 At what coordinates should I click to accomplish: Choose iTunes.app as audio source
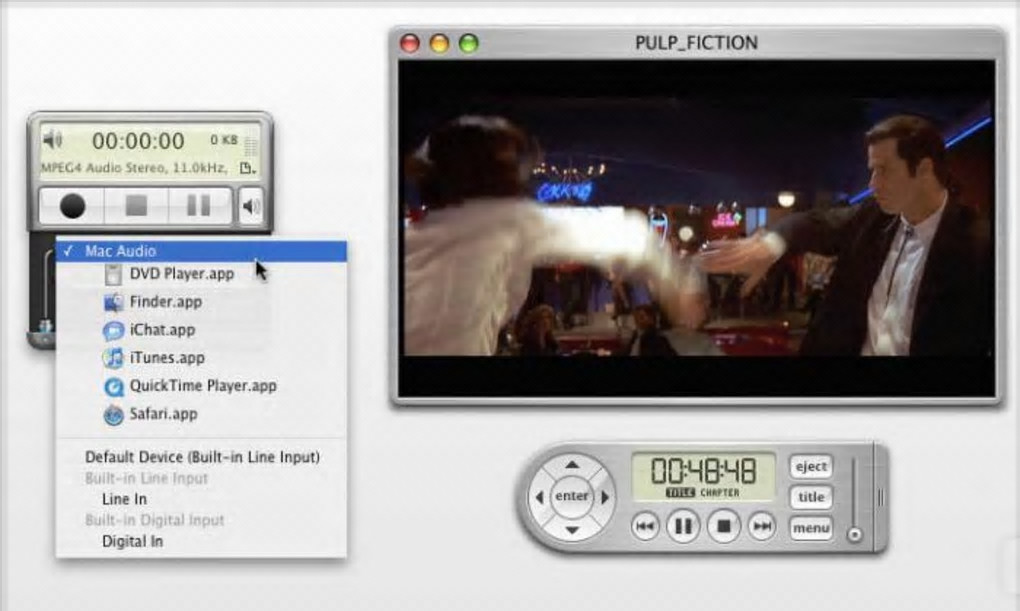coord(201,358)
